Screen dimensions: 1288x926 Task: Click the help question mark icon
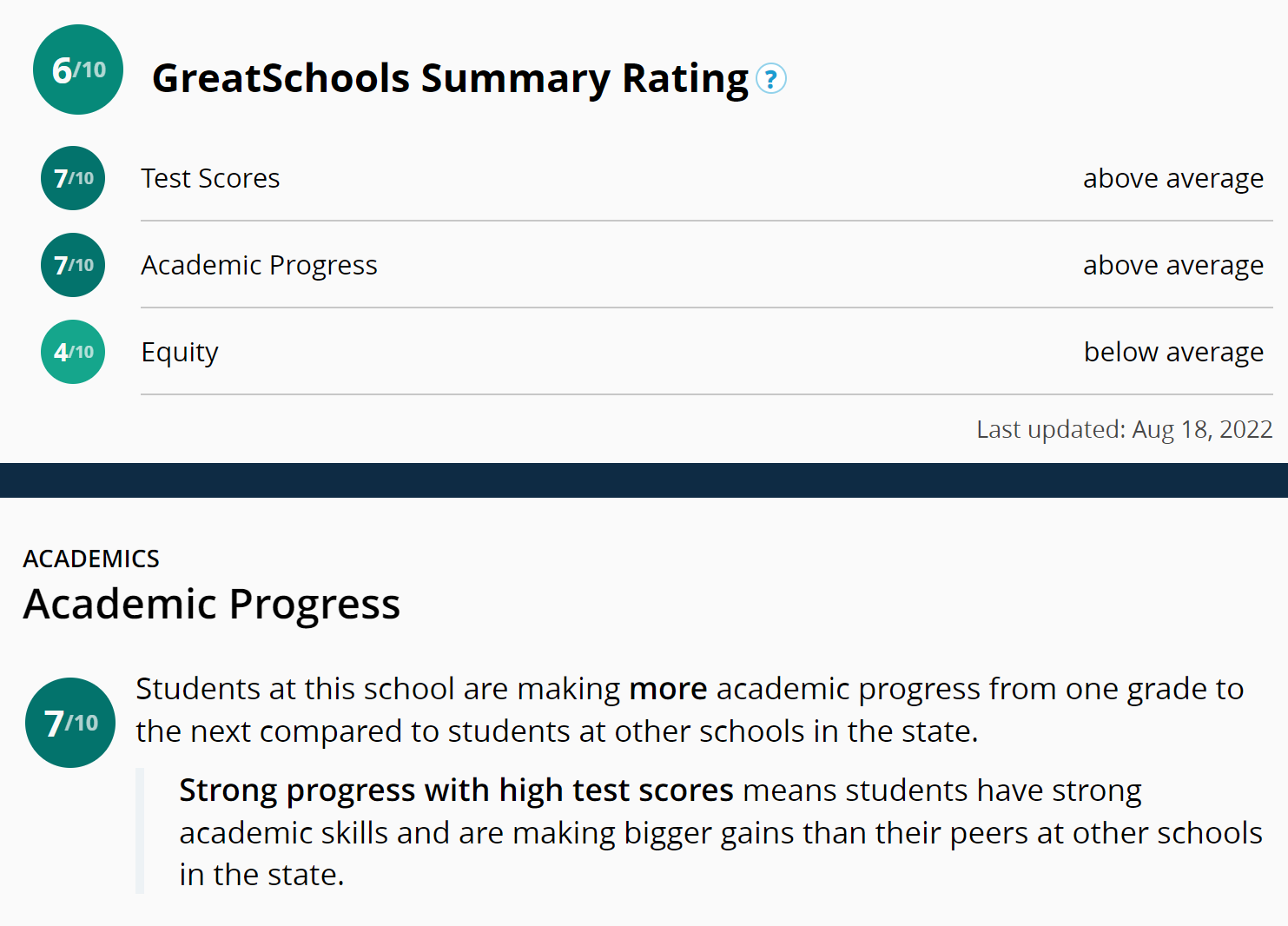pyautogui.click(x=771, y=79)
